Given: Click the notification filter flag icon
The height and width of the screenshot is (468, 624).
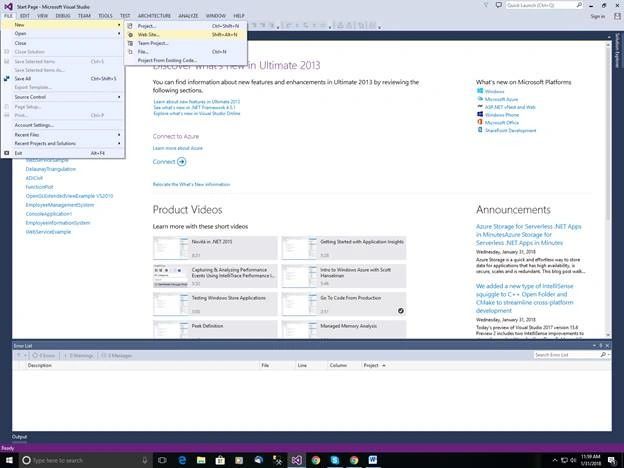Looking at the screenshot, I should (486, 5).
